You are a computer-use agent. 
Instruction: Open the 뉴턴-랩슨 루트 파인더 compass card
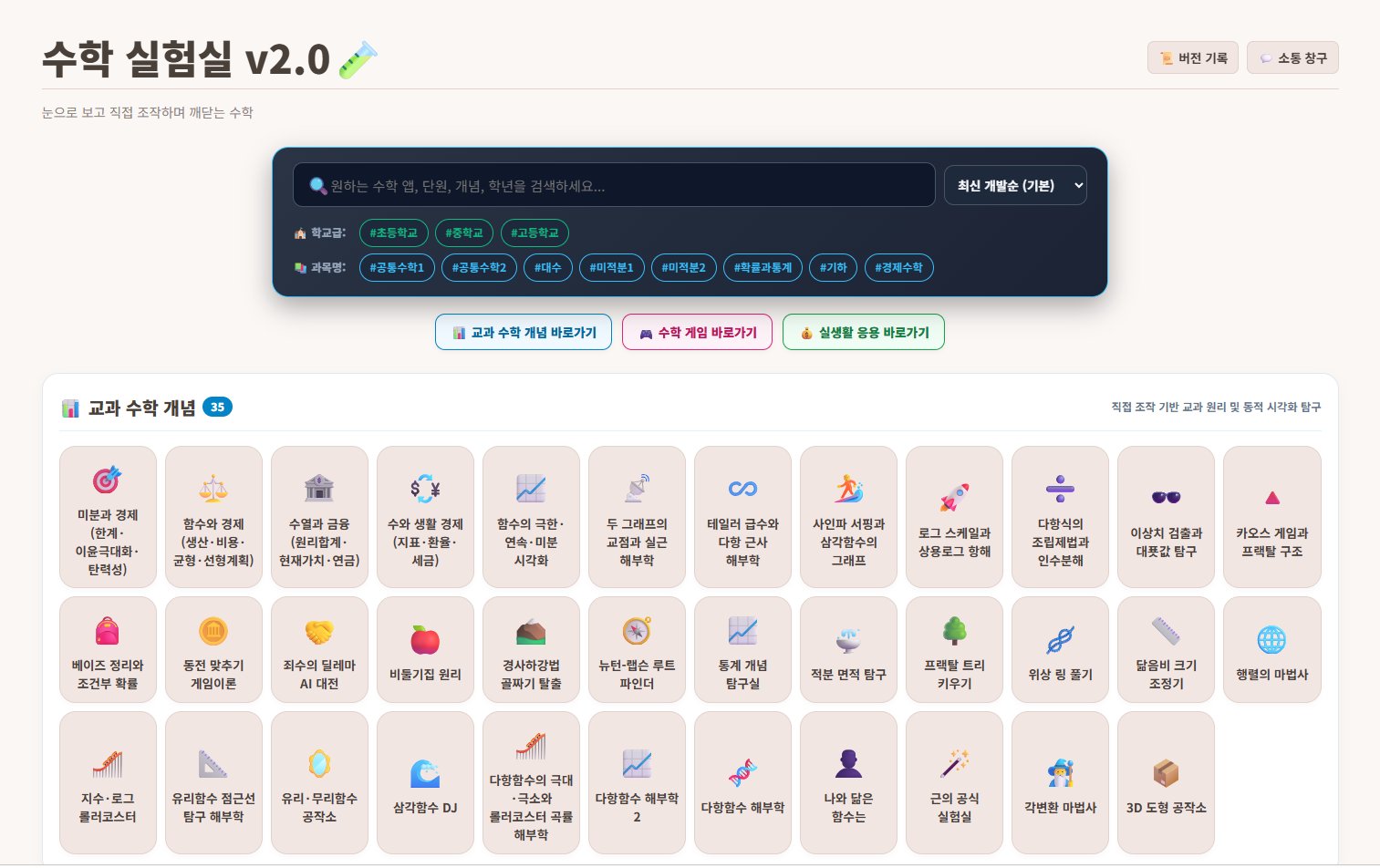point(637,650)
